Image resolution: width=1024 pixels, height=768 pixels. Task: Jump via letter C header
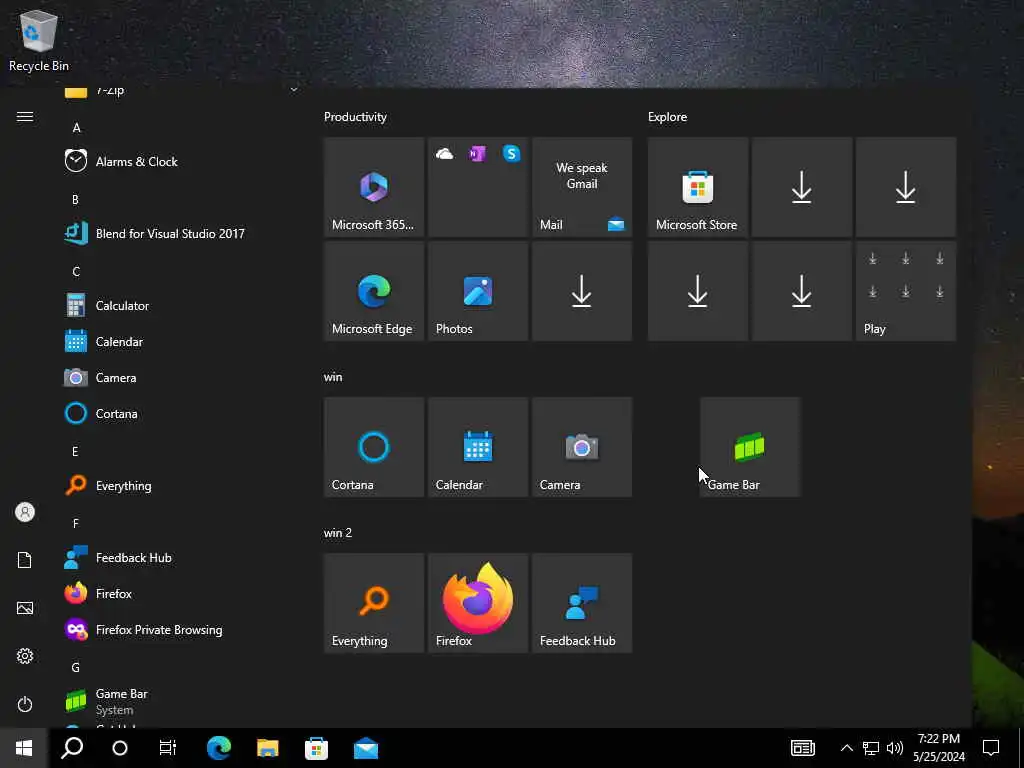coord(76,272)
